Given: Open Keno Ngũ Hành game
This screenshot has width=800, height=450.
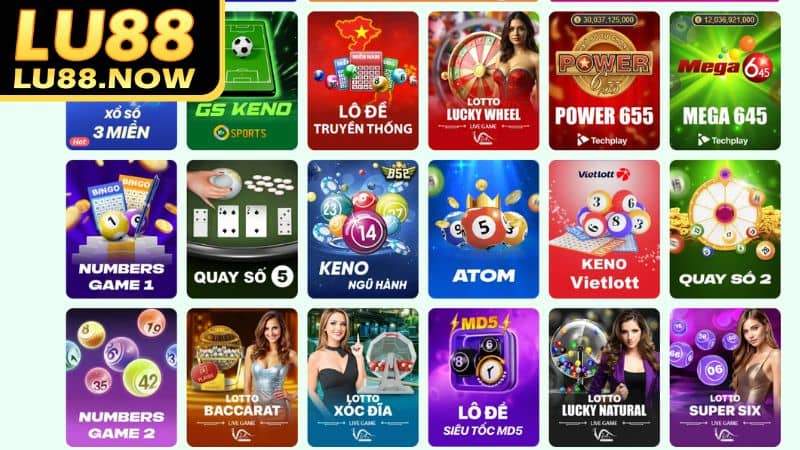Looking at the screenshot, I should click(x=363, y=229).
